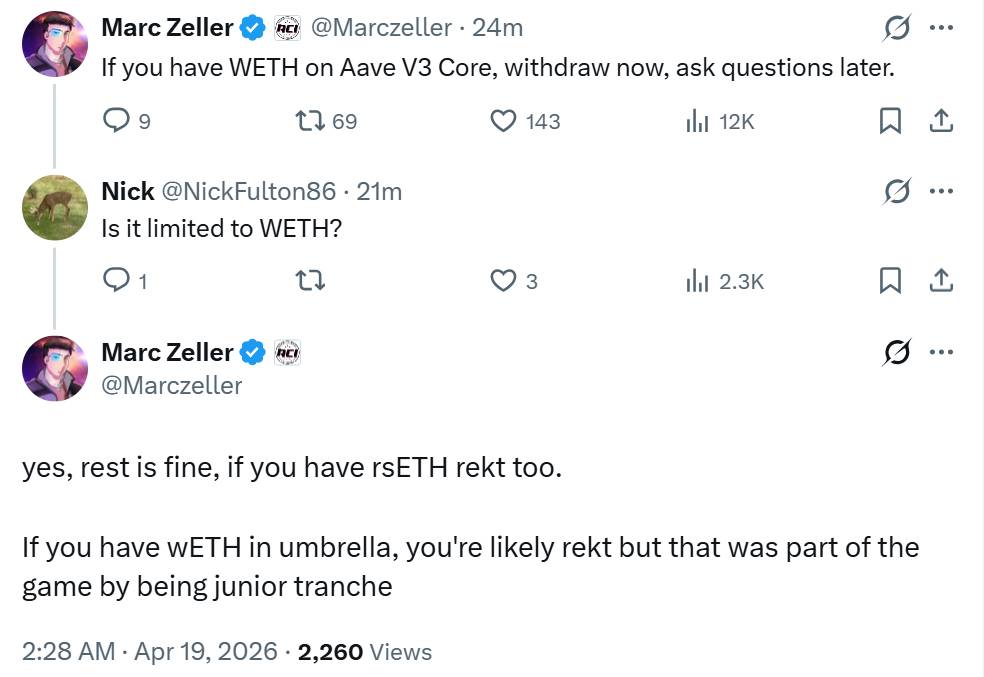Image resolution: width=984 pixels, height=677 pixels.
Task: Reply to Nick's question tweet
Action: click(x=118, y=281)
